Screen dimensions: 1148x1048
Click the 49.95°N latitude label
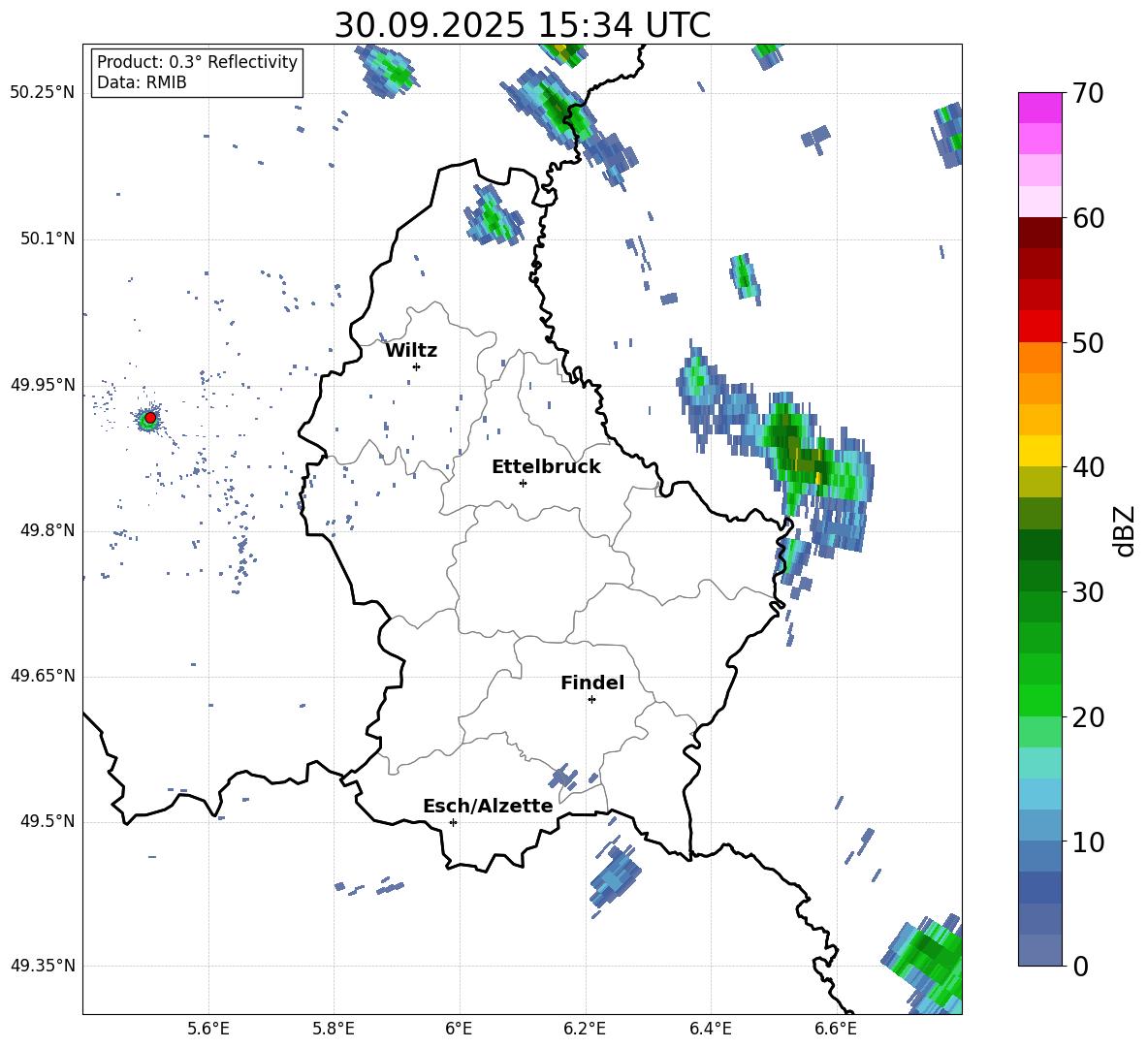coord(43,385)
